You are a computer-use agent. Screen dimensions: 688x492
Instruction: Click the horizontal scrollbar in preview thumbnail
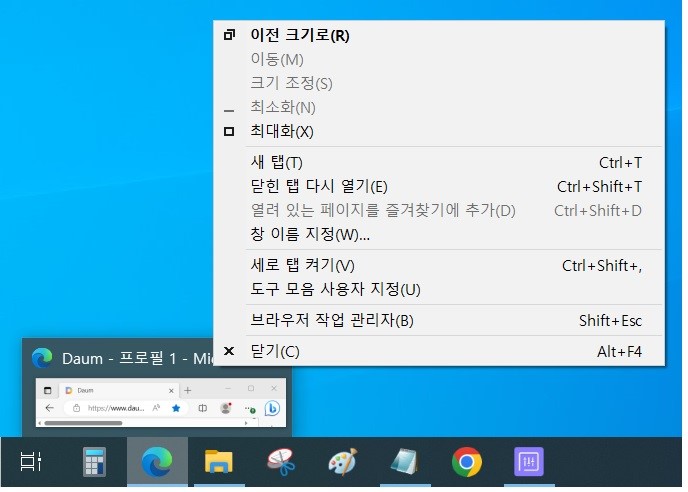tap(83, 423)
